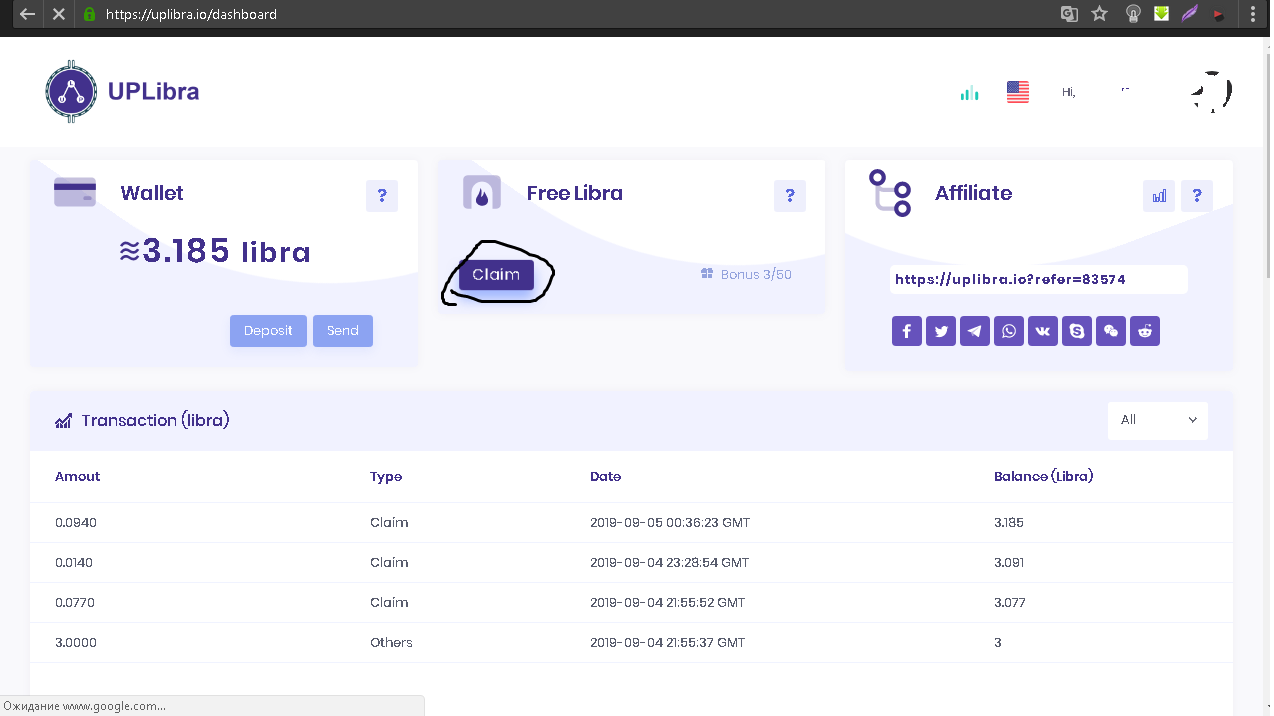The height and width of the screenshot is (716, 1274).
Task: Click the Send button
Action: 342,331
